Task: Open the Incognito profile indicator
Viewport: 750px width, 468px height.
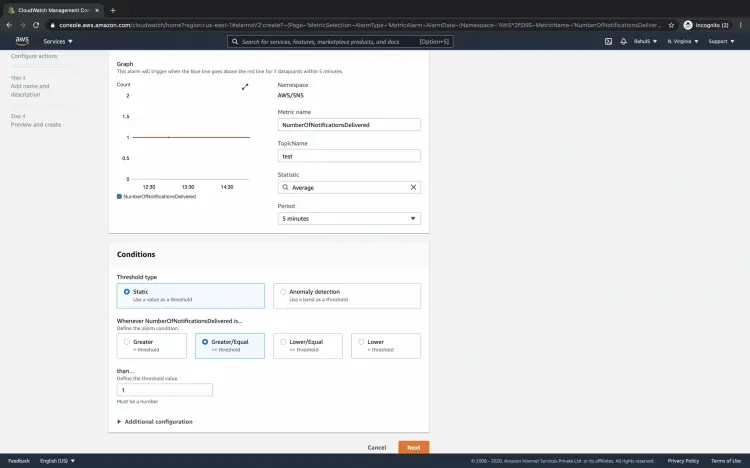Action: [706, 25]
